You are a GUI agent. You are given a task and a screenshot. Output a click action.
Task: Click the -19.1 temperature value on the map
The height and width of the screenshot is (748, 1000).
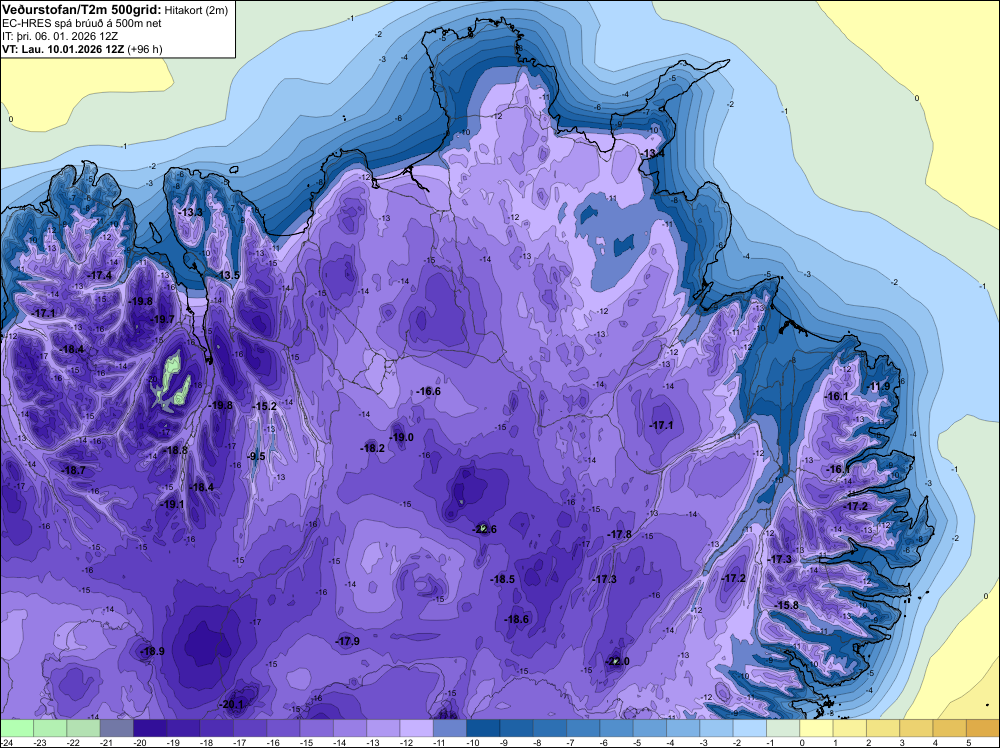pyautogui.click(x=172, y=504)
